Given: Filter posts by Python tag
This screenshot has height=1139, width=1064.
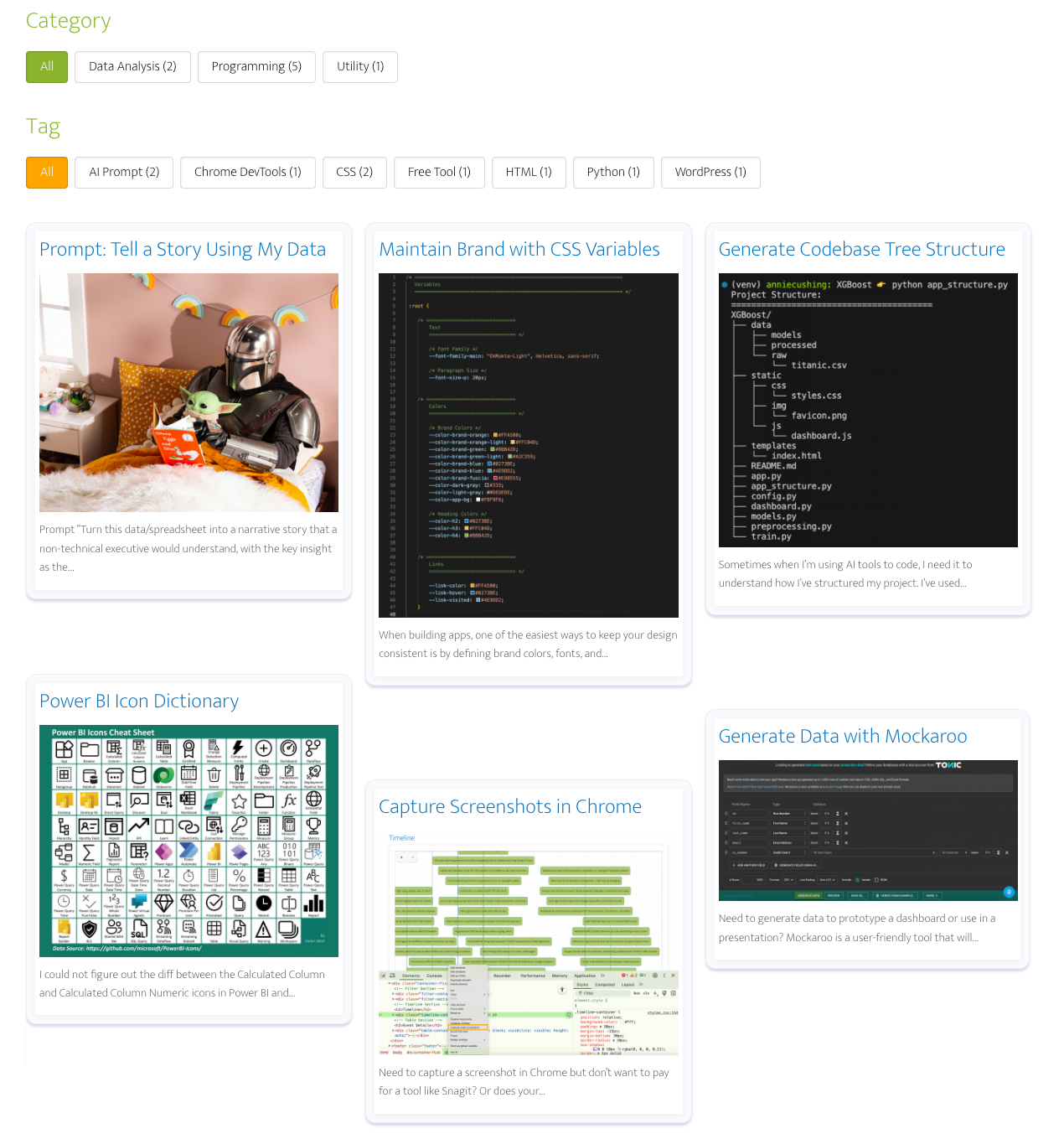Looking at the screenshot, I should (x=613, y=173).
